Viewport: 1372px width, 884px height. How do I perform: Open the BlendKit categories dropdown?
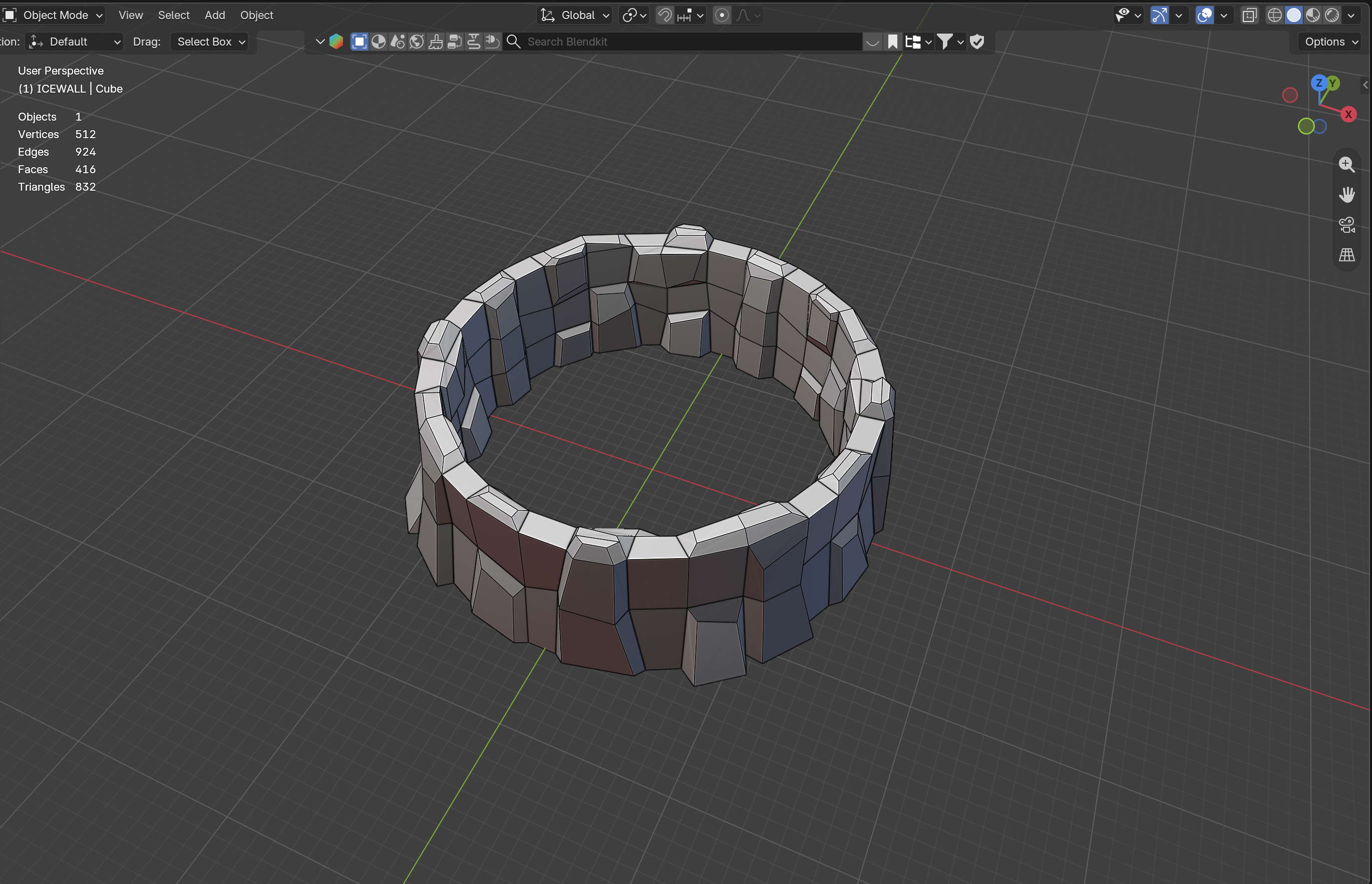click(x=918, y=42)
